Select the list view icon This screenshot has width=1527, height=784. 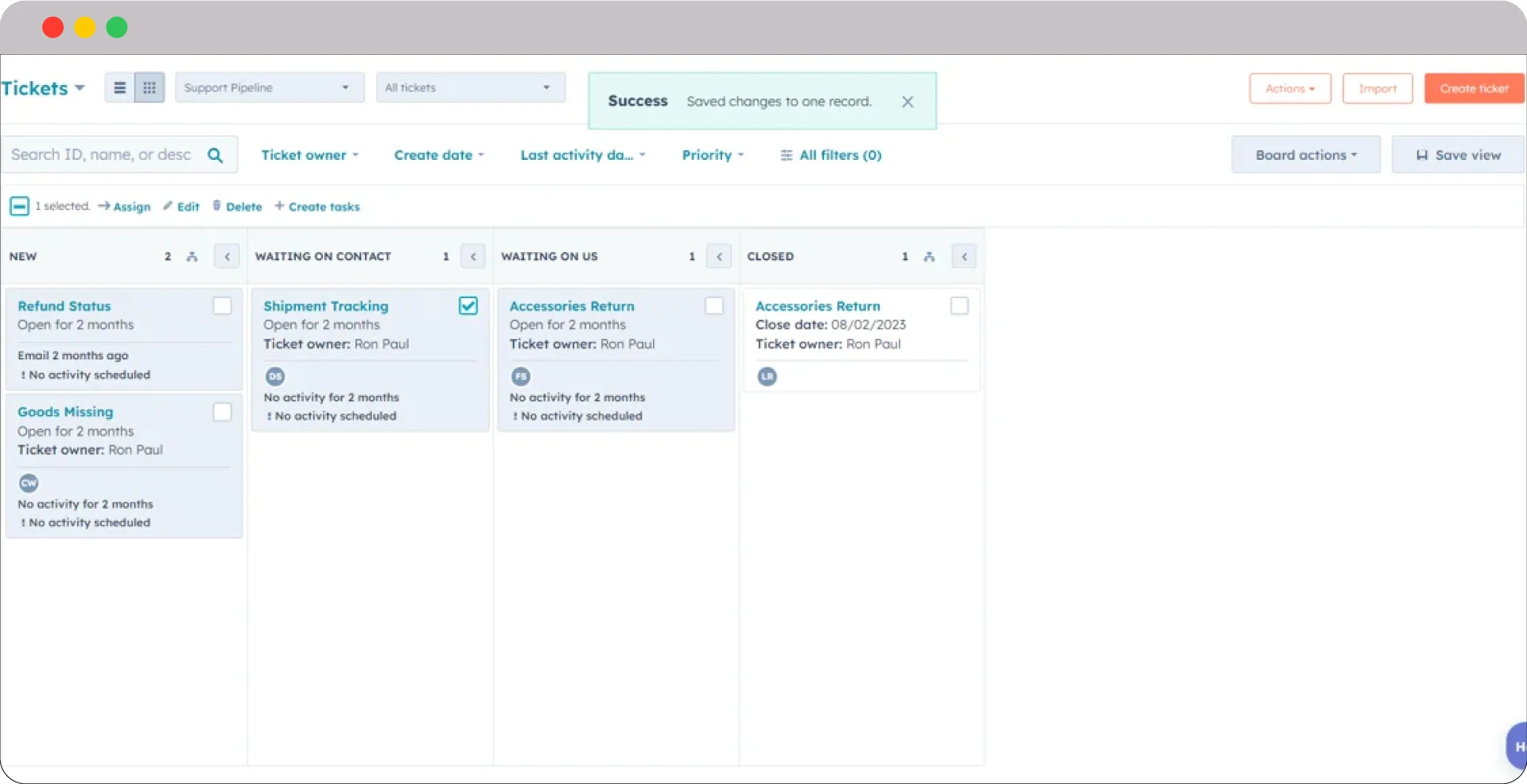coord(119,87)
